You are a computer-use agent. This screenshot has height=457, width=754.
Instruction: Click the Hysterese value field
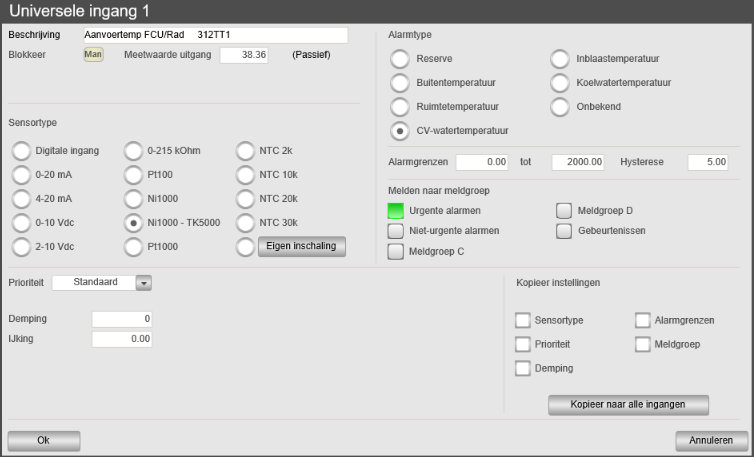[x=701, y=161]
